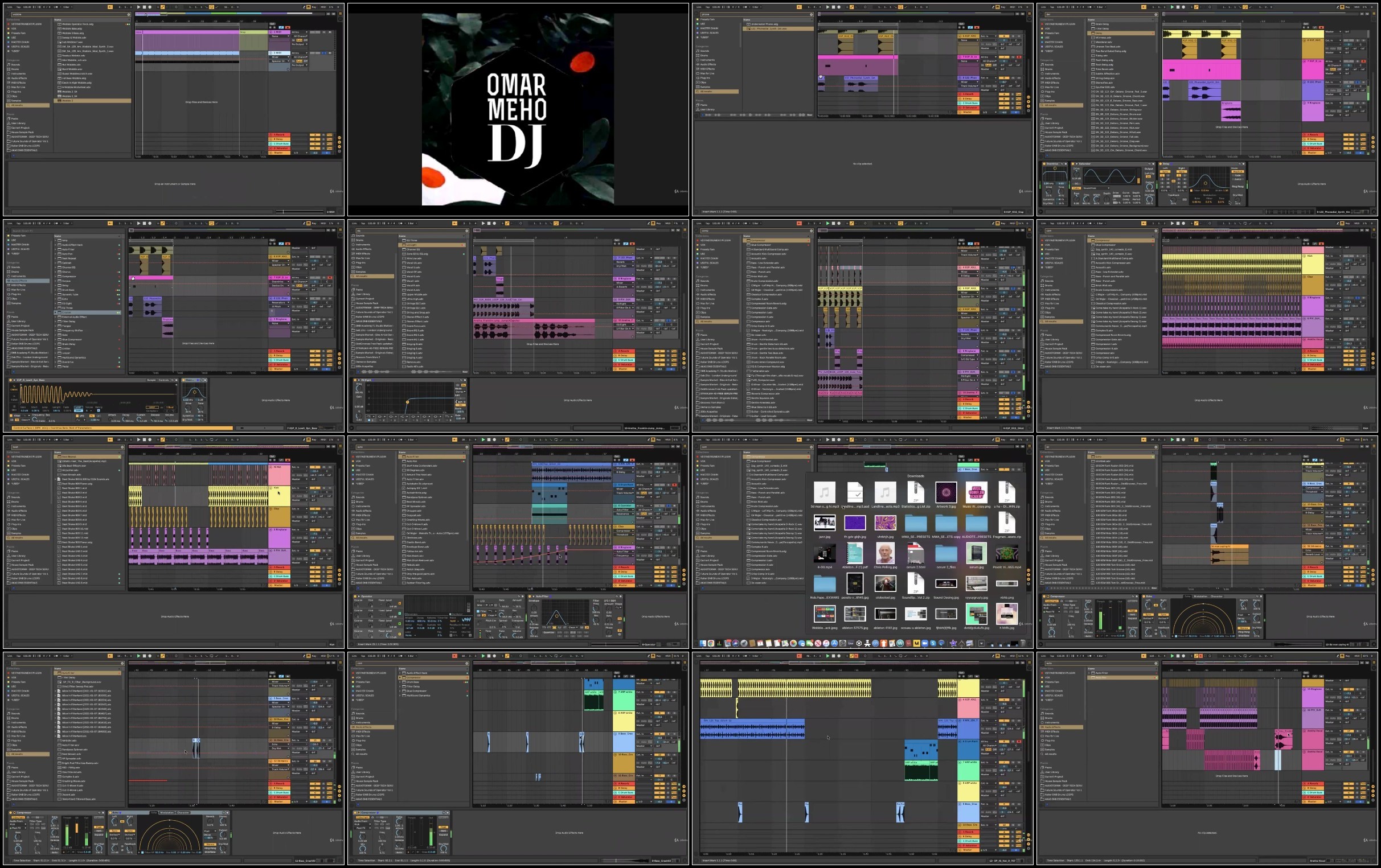The height and width of the screenshot is (868, 1381).
Task: Toggle Simpler's LFO section on or off
Action: pyautogui.click(x=77, y=416)
